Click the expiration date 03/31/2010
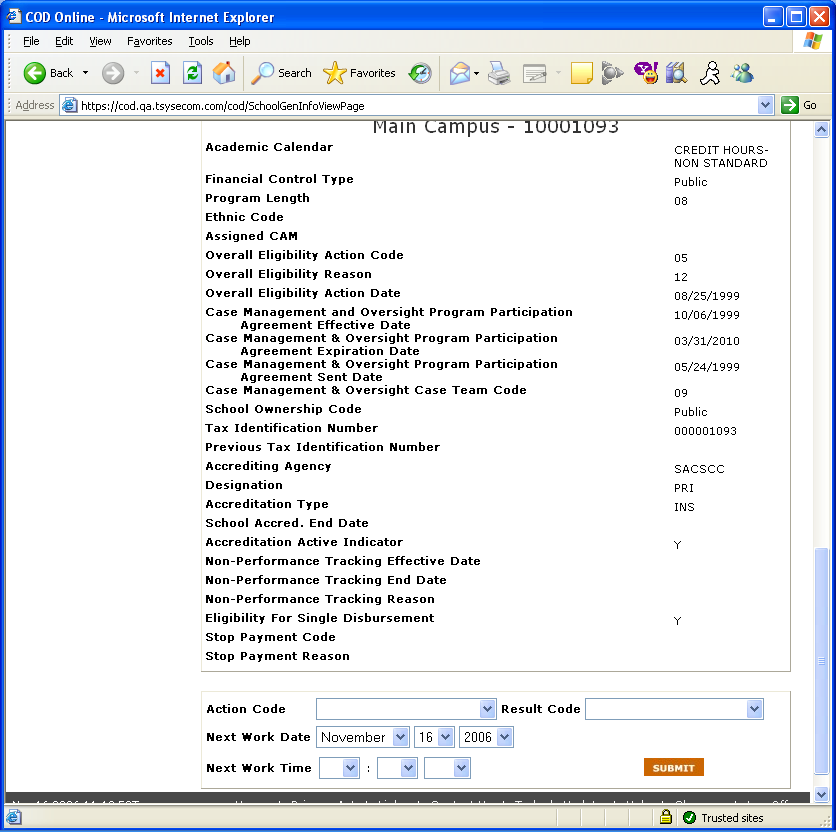Viewport: 836px width, 832px height. tap(706, 341)
